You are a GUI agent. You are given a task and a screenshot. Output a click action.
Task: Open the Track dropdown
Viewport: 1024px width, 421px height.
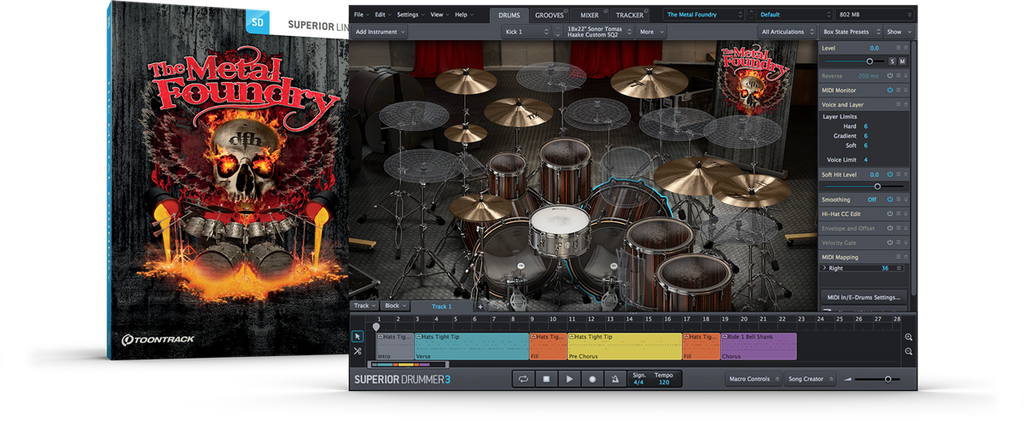364,305
